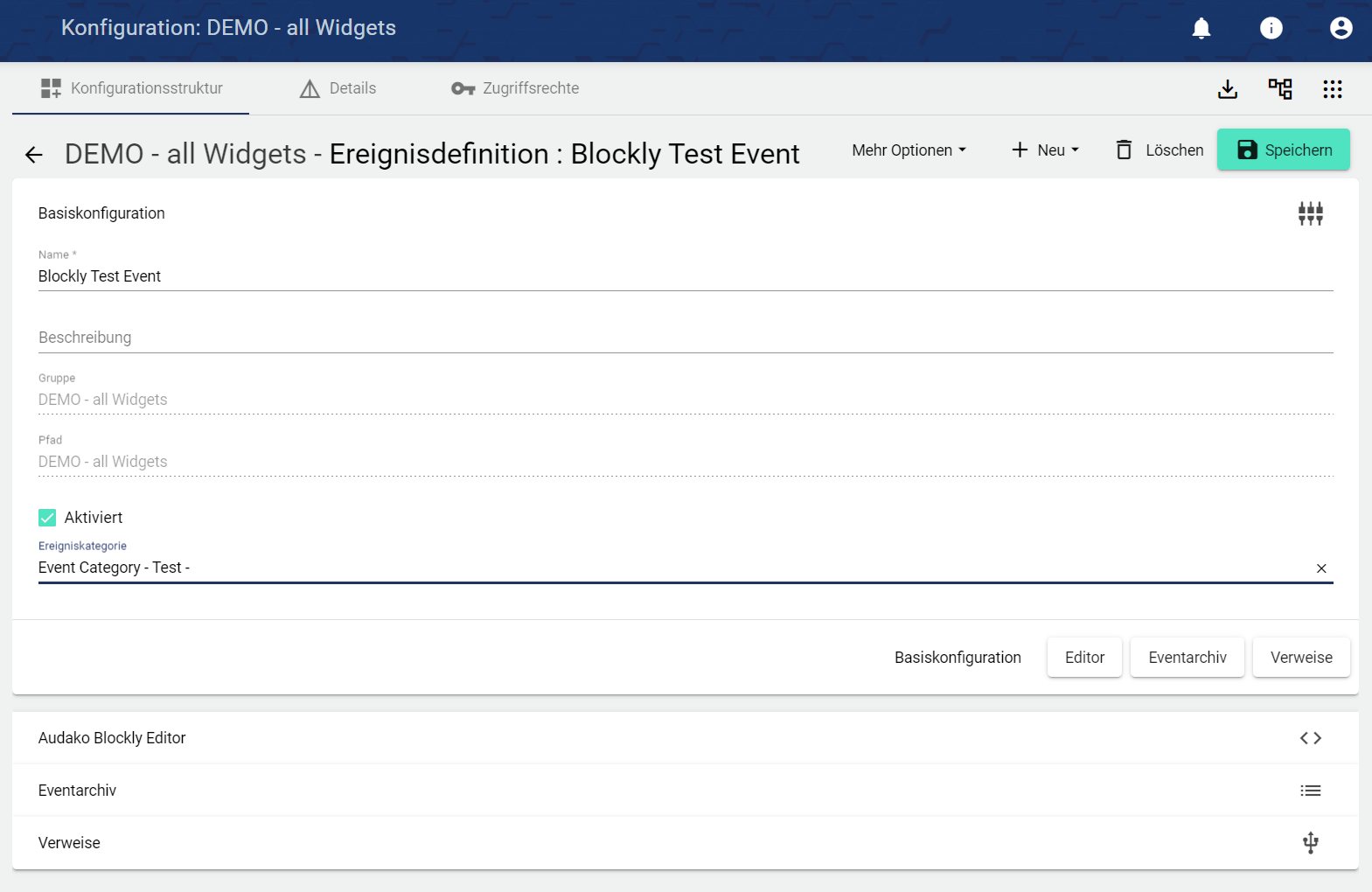Clear the Ereigniskategorie selection
This screenshot has width=1372, height=892.
(x=1321, y=568)
